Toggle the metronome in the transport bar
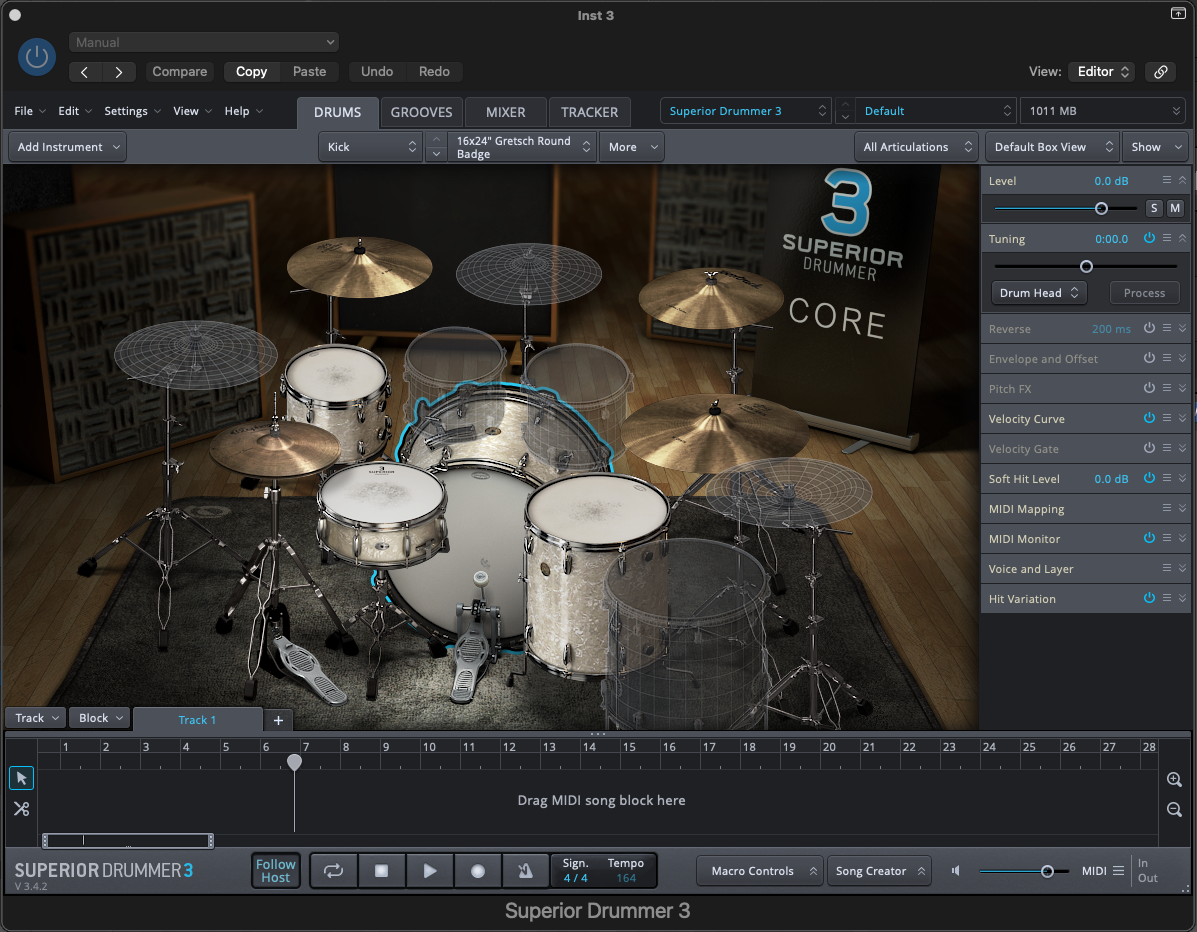1197x932 pixels. tap(525, 870)
